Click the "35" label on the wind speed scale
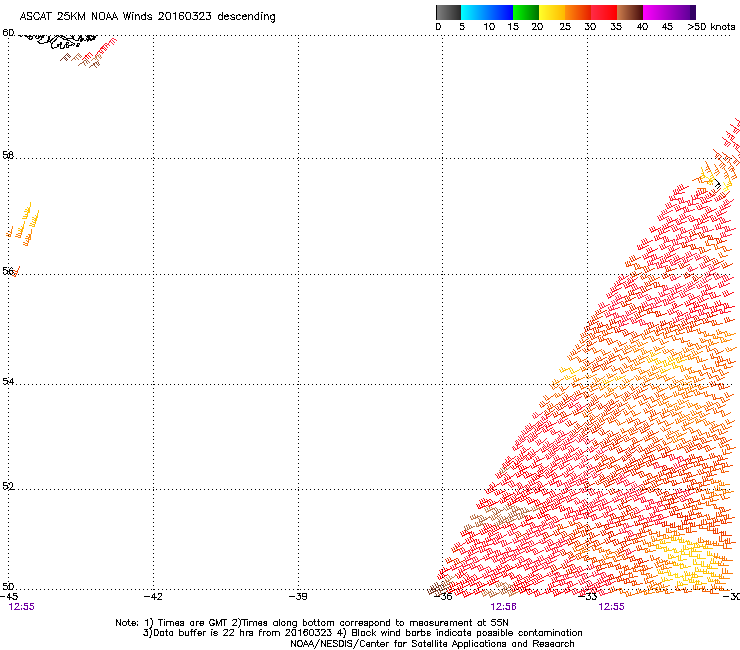Screen dimensions: 740x650 coord(616,27)
